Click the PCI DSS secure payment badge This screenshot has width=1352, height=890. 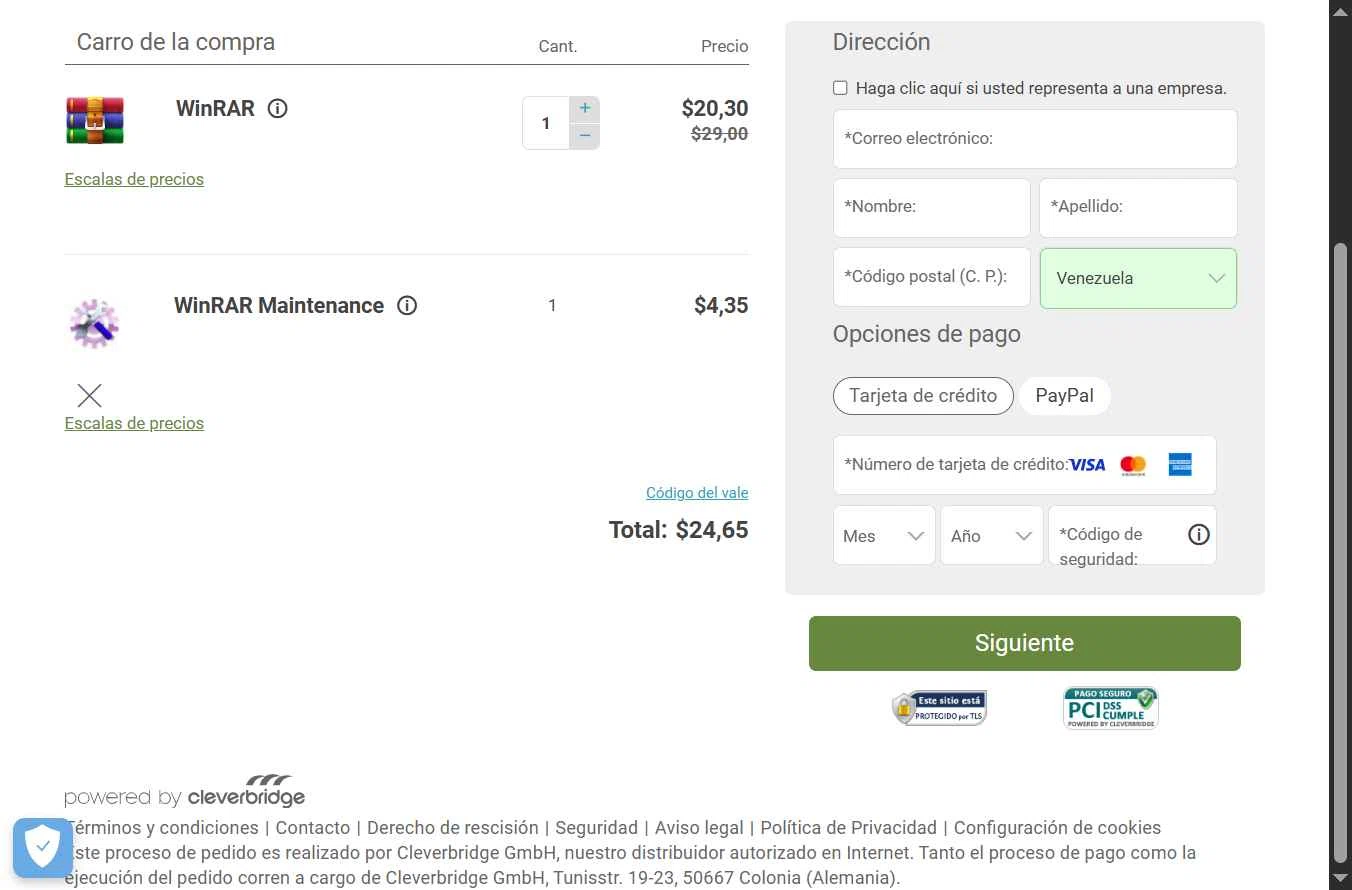point(1110,708)
